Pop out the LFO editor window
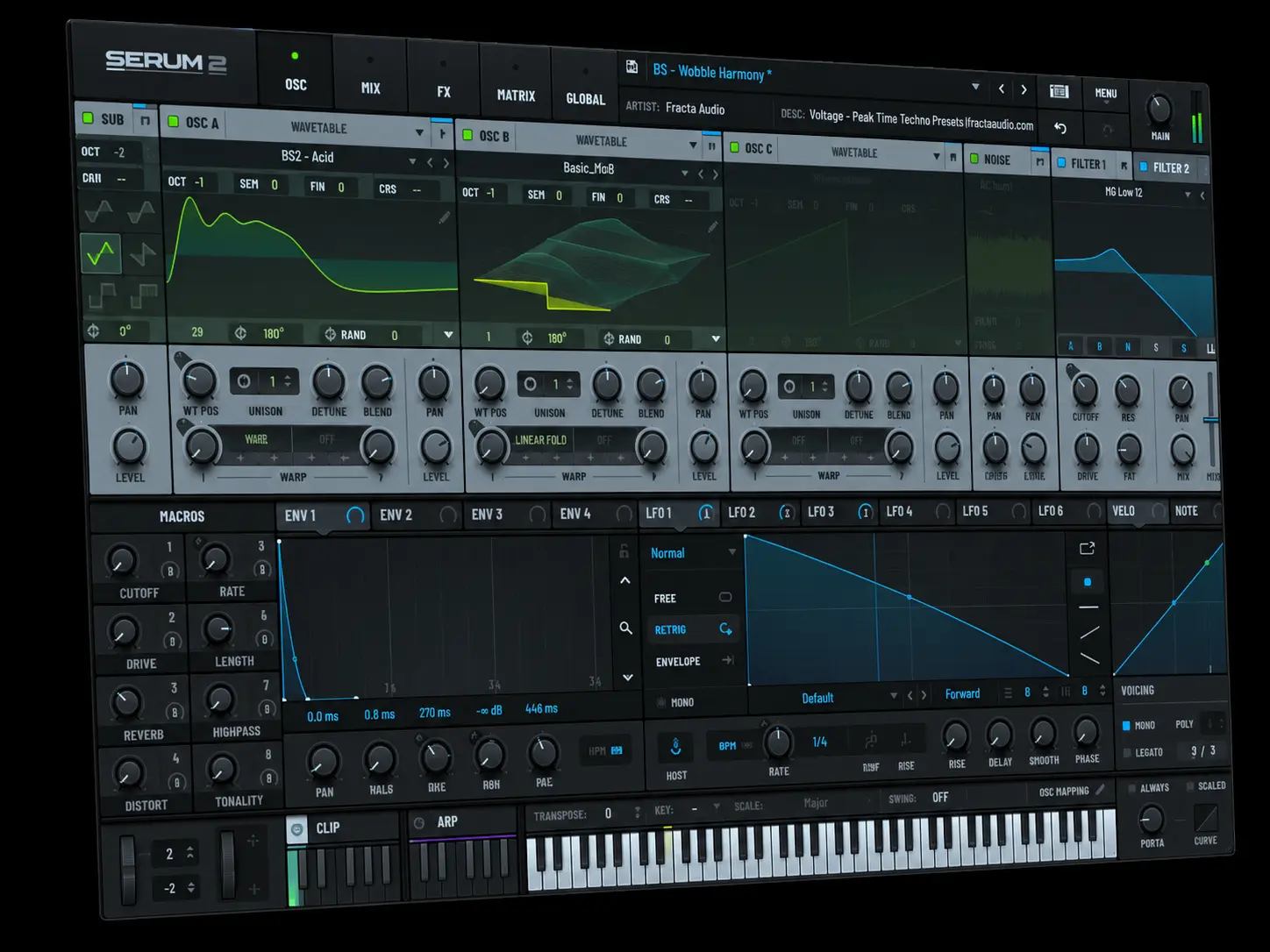 click(1087, 549)
